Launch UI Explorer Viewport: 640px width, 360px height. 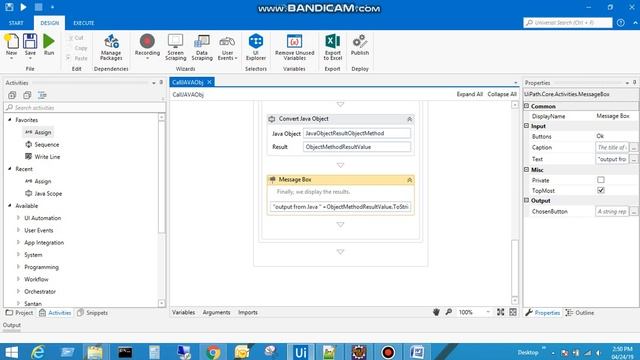[256, 47]
